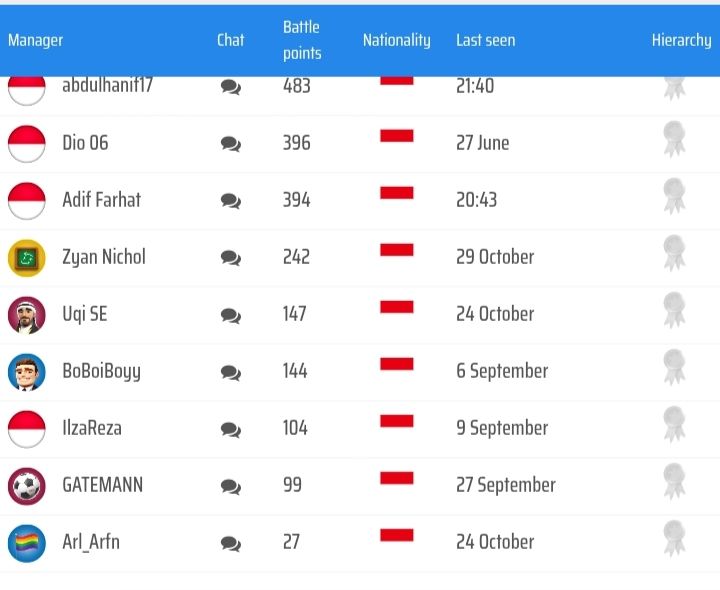The height and width of the screenshot is (590, 720).
Task: Open chat with IlzaReza
Action: click(x=231, y=429)
